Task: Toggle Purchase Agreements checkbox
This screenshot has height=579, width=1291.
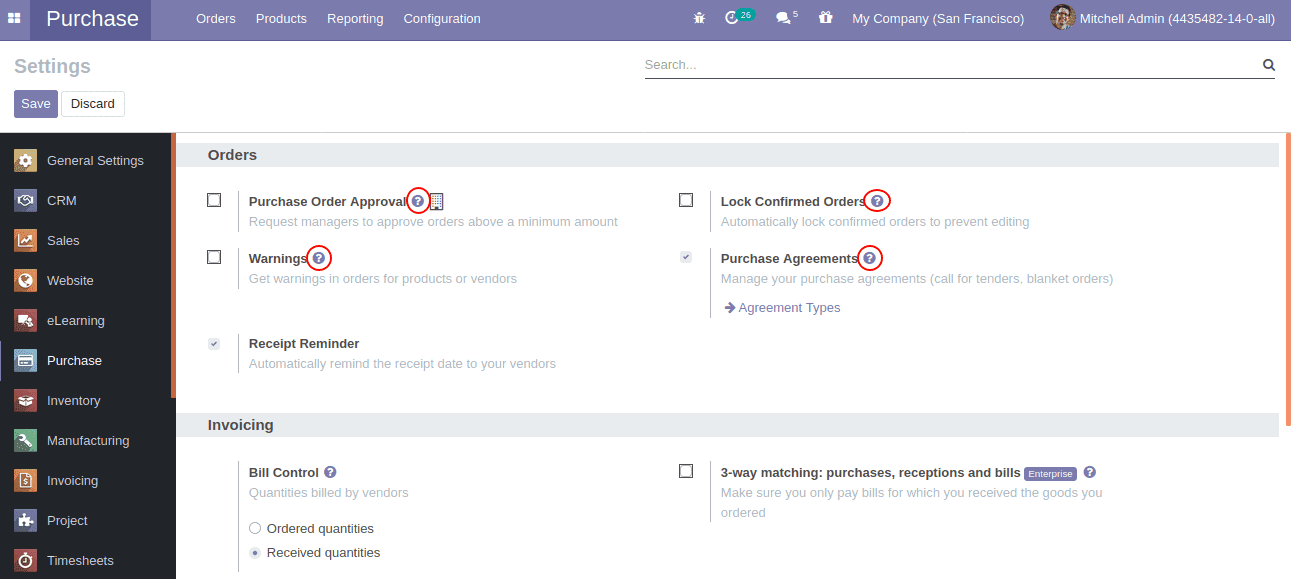Action: click(x=686, y=257)
